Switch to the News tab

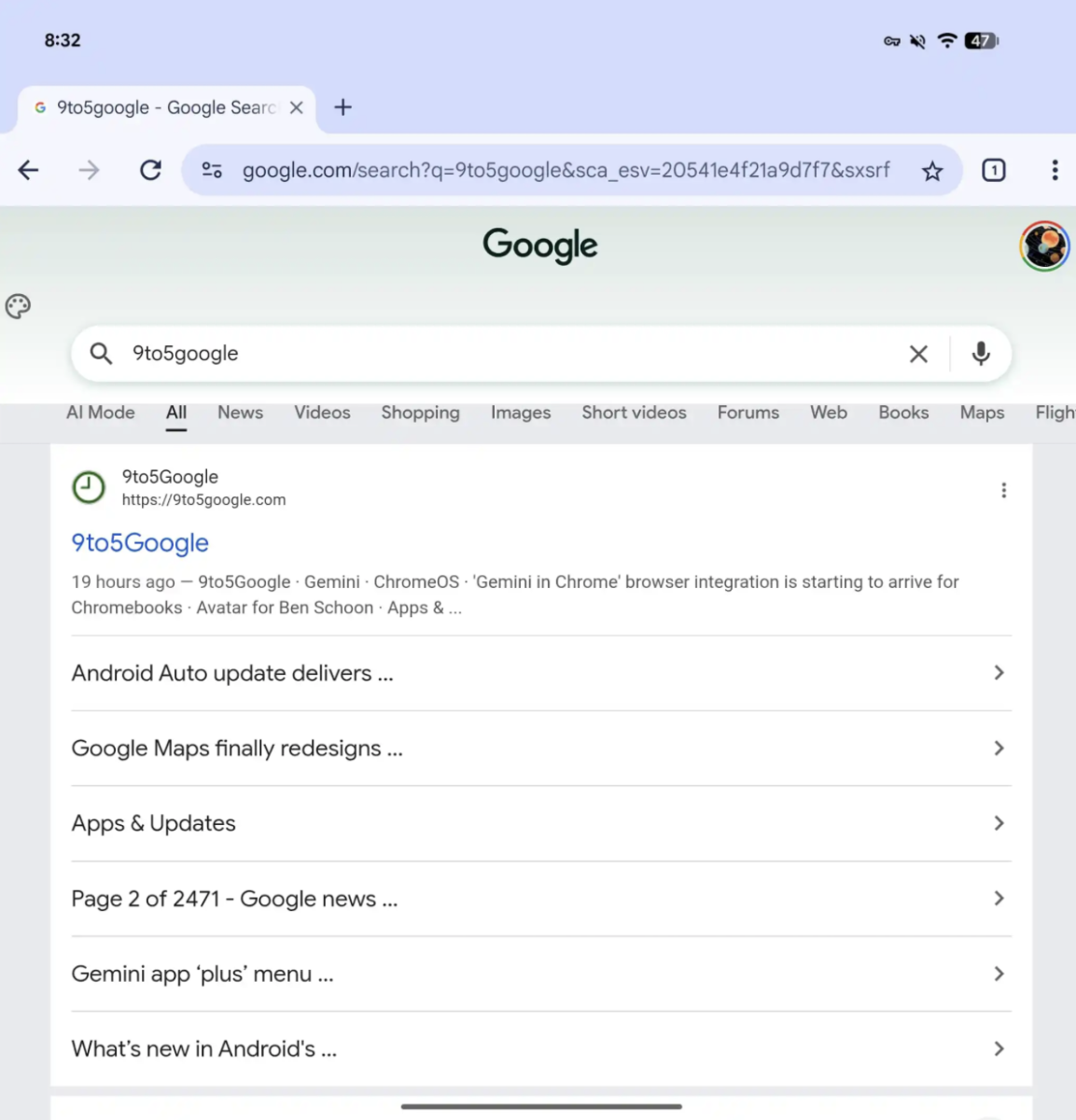[x=240, y=413]
